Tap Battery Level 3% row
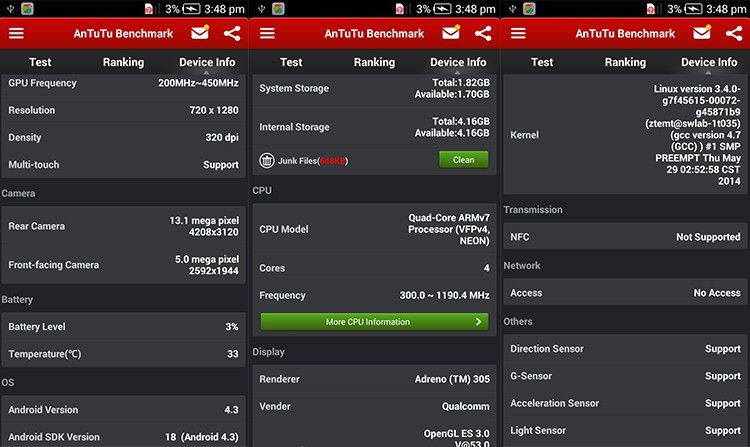 pyautogui.click(x=123, y=327)
